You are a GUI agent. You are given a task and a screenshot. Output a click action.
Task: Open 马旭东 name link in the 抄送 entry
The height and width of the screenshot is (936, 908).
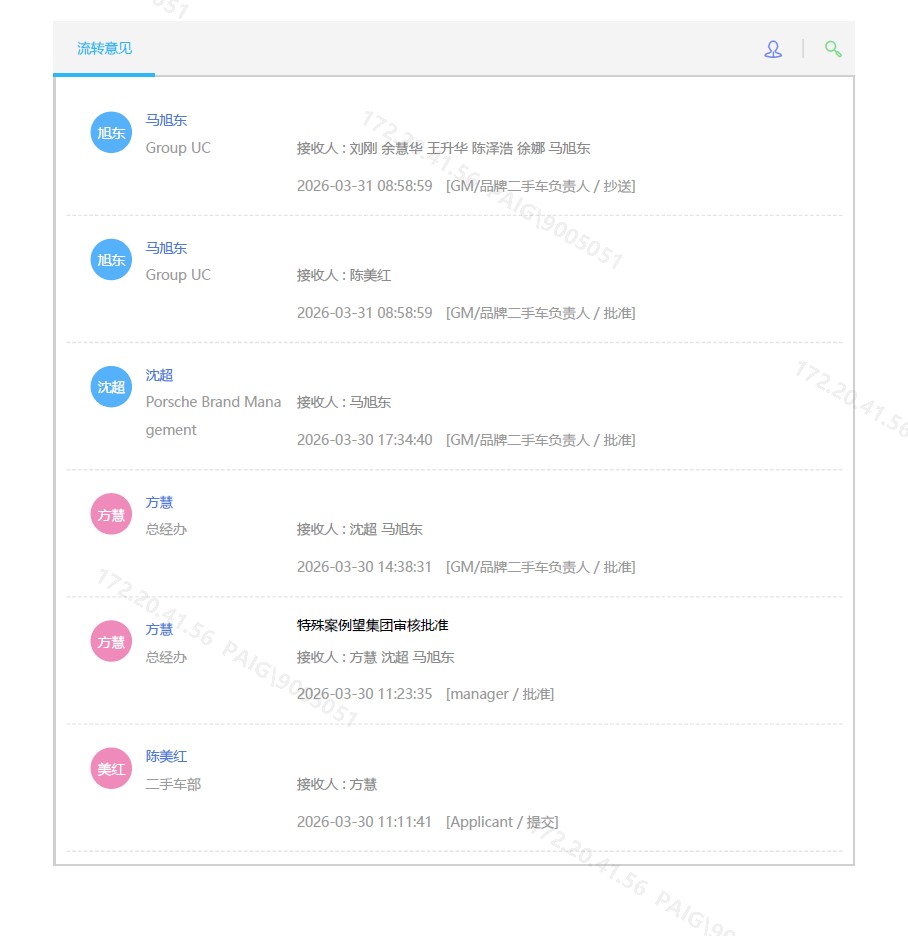point(166,120)
